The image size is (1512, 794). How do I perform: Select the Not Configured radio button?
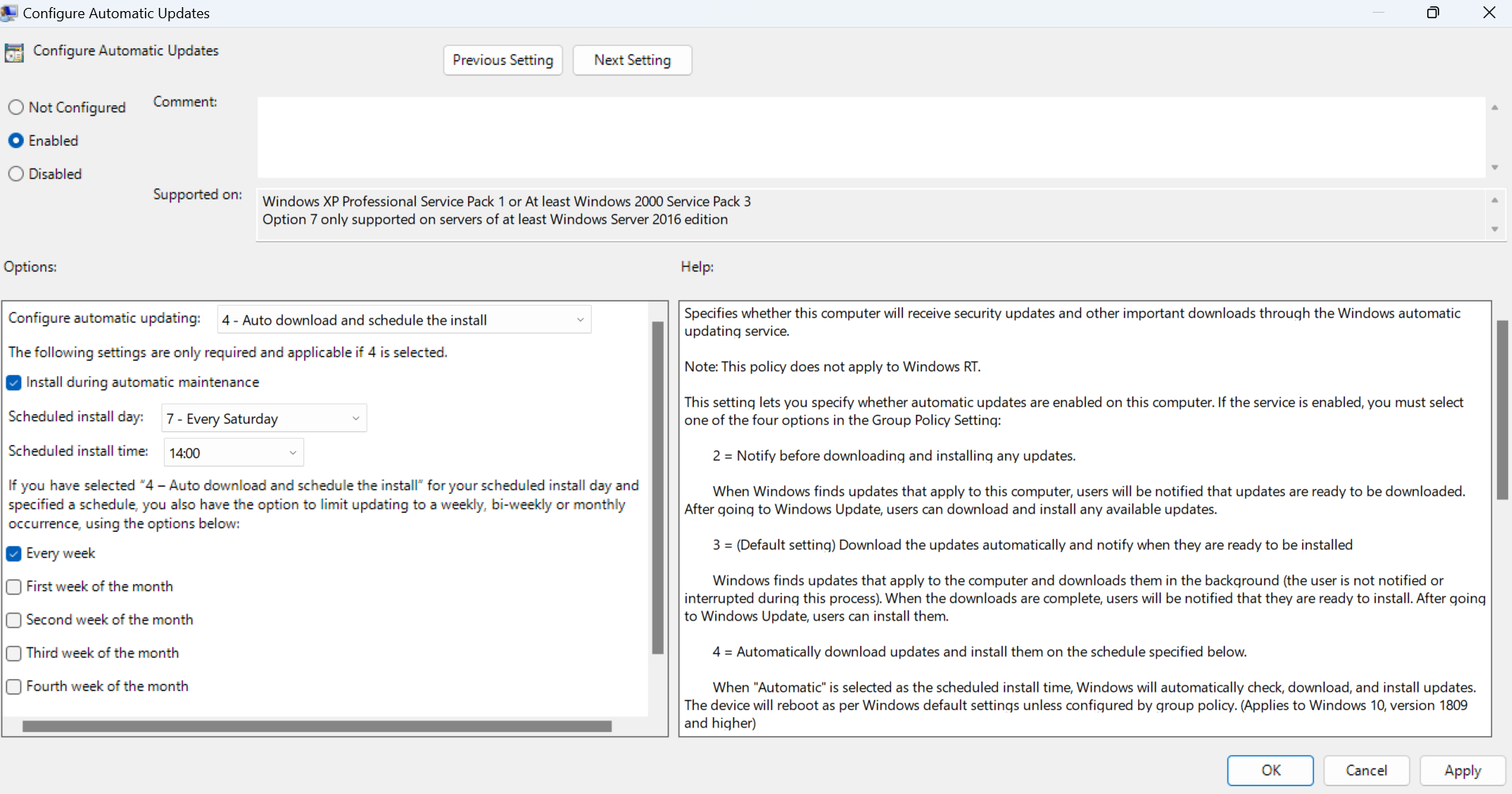coord(16,107)
